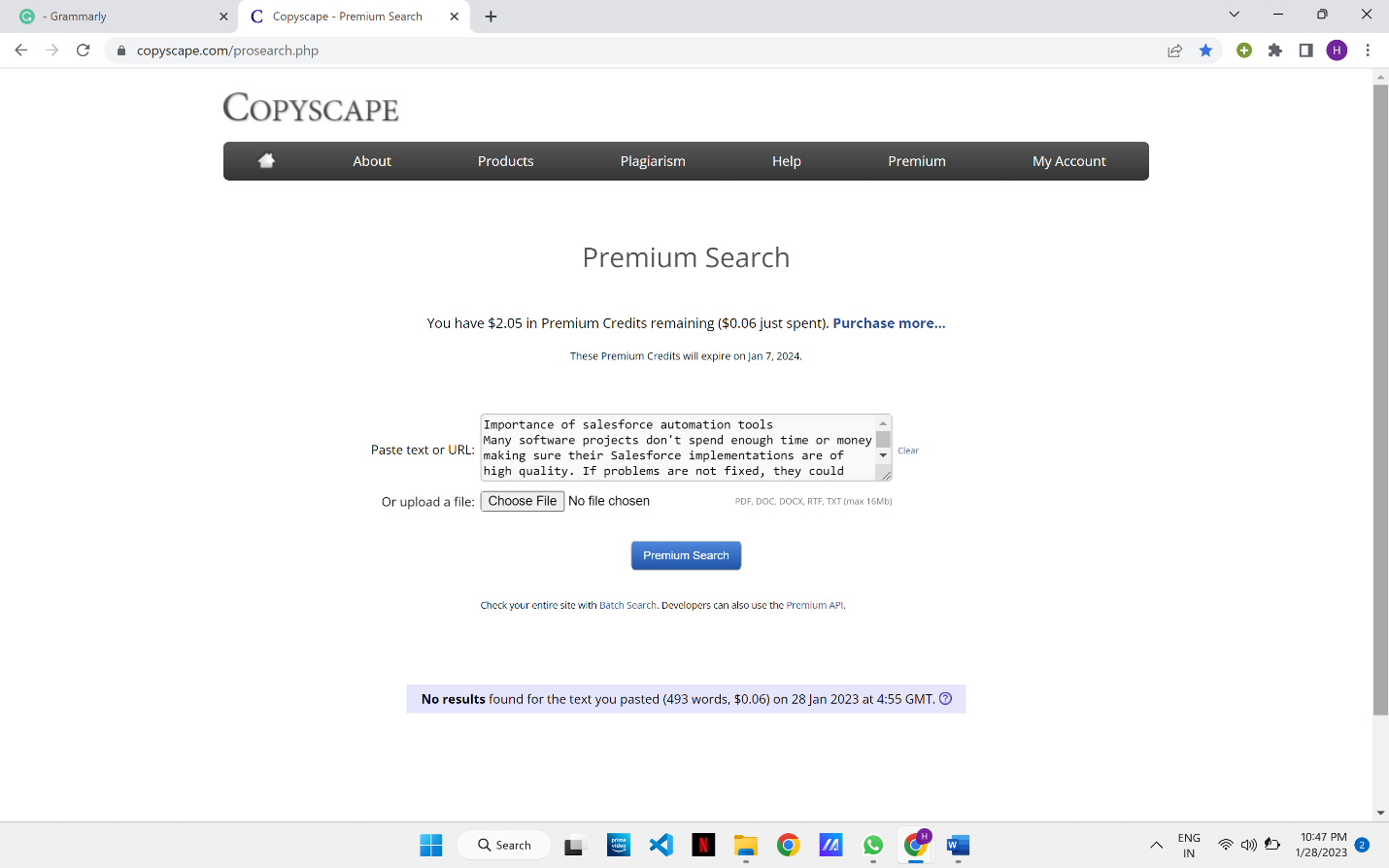Clear the pasted text with the Clear link
Viewport: 1389px width, 868px height.
[908, 451]
